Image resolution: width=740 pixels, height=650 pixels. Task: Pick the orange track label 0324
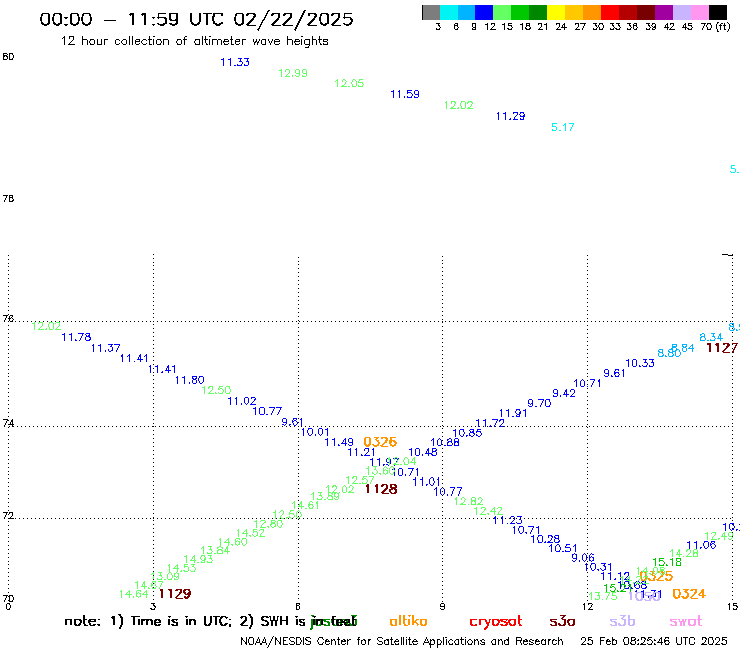pyautogui.click(x=689, y=594)
